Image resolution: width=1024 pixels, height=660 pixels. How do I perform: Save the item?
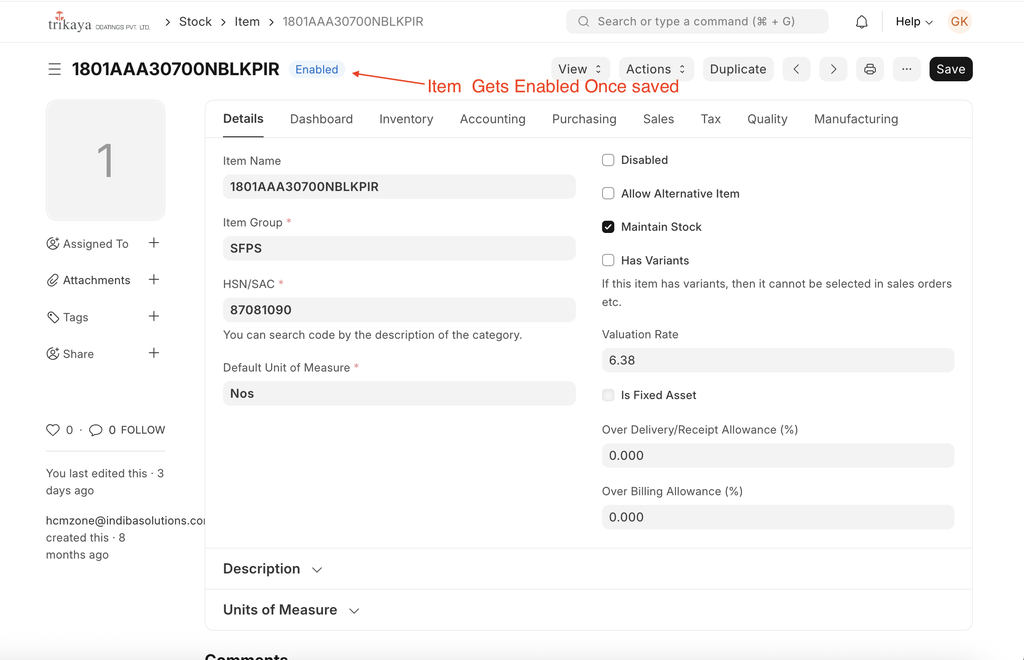tap(951, 69)
